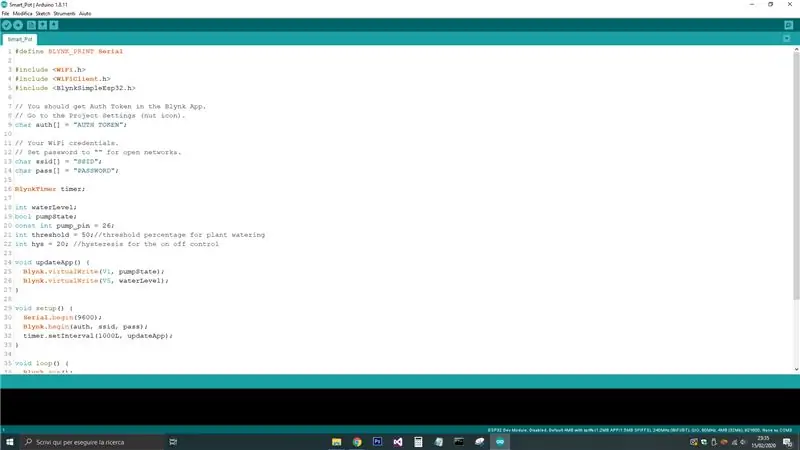Expand the tab options dropdown arrow
The height and width of the screenshot is (450, 800).
[787, 39]
